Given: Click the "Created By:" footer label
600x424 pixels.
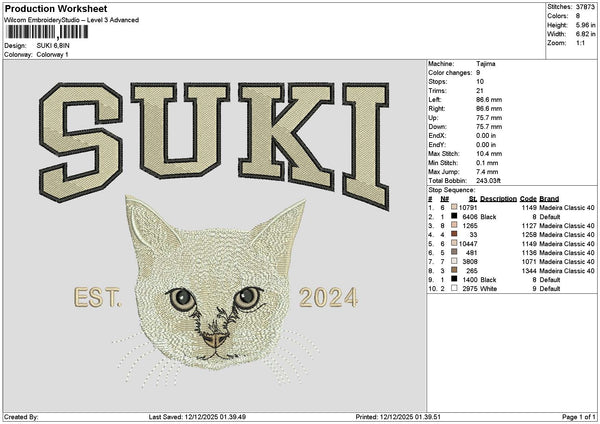Looking at the screenshot, I should 21,417.
